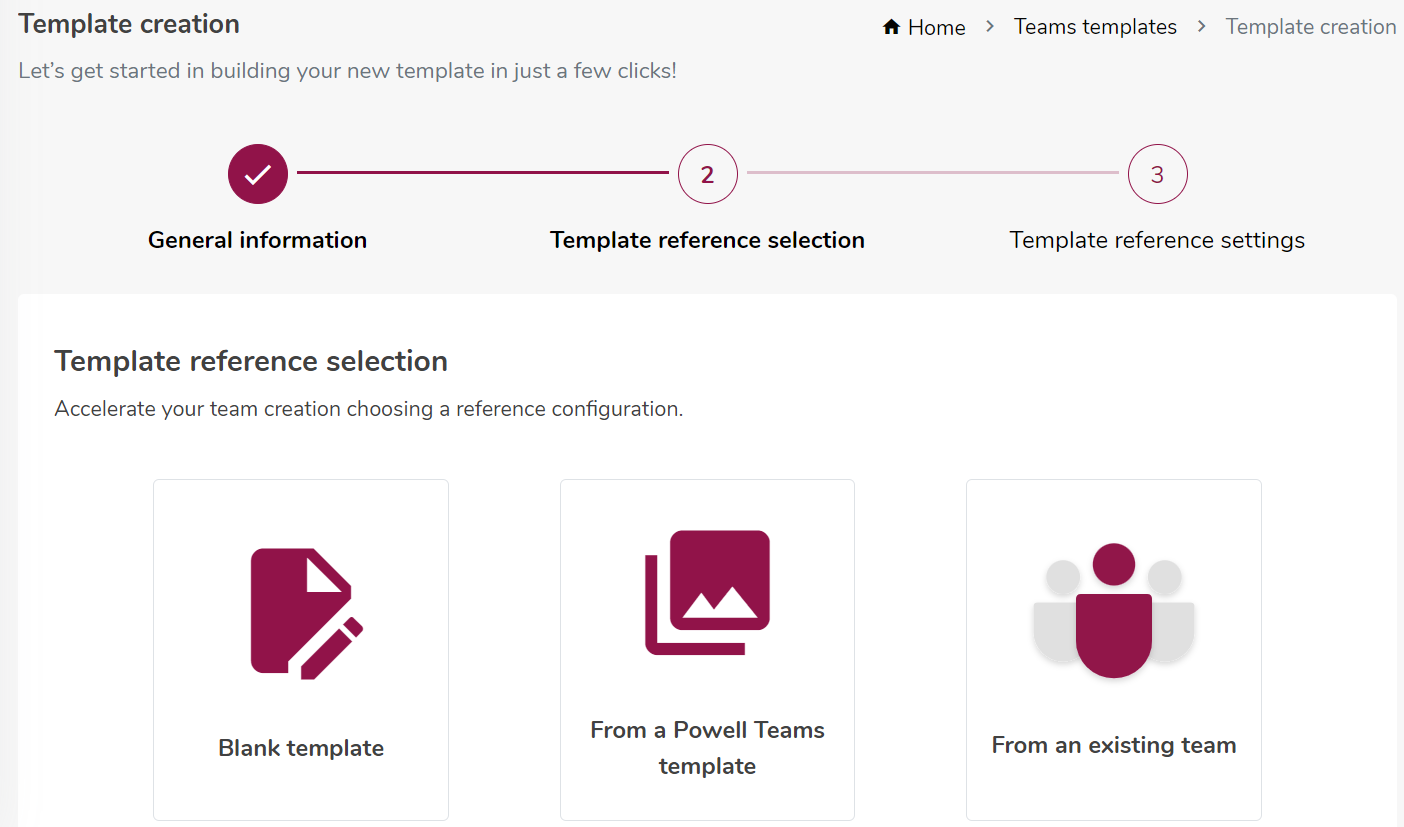The image size is (1404, 827).
Task: Click the Template reference selection step label
Action: coord(707,240)
